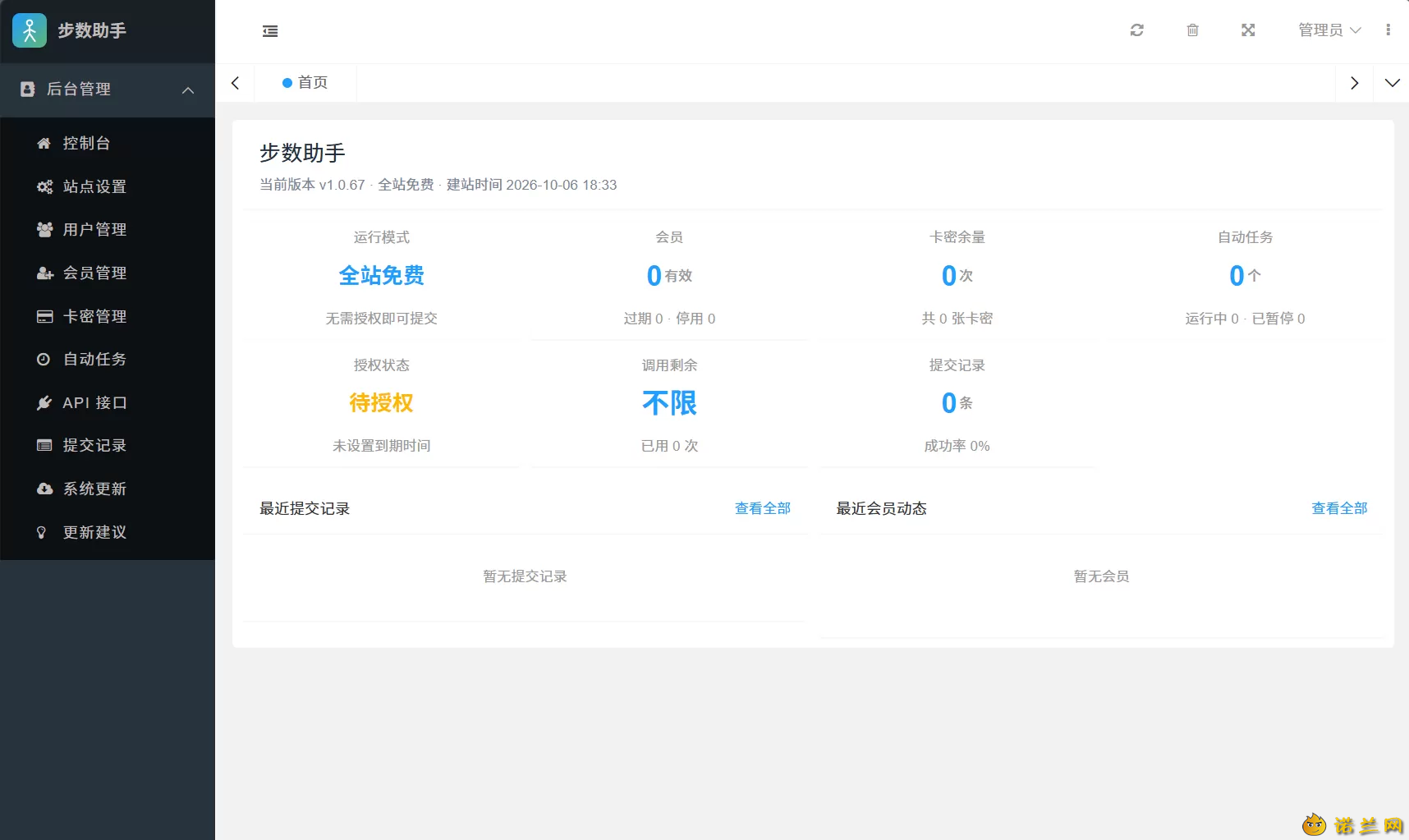This screenshot has width=1409, height=840.
Task: Click the 暂无会员 placeholder text
Action: pos(1101,576)
